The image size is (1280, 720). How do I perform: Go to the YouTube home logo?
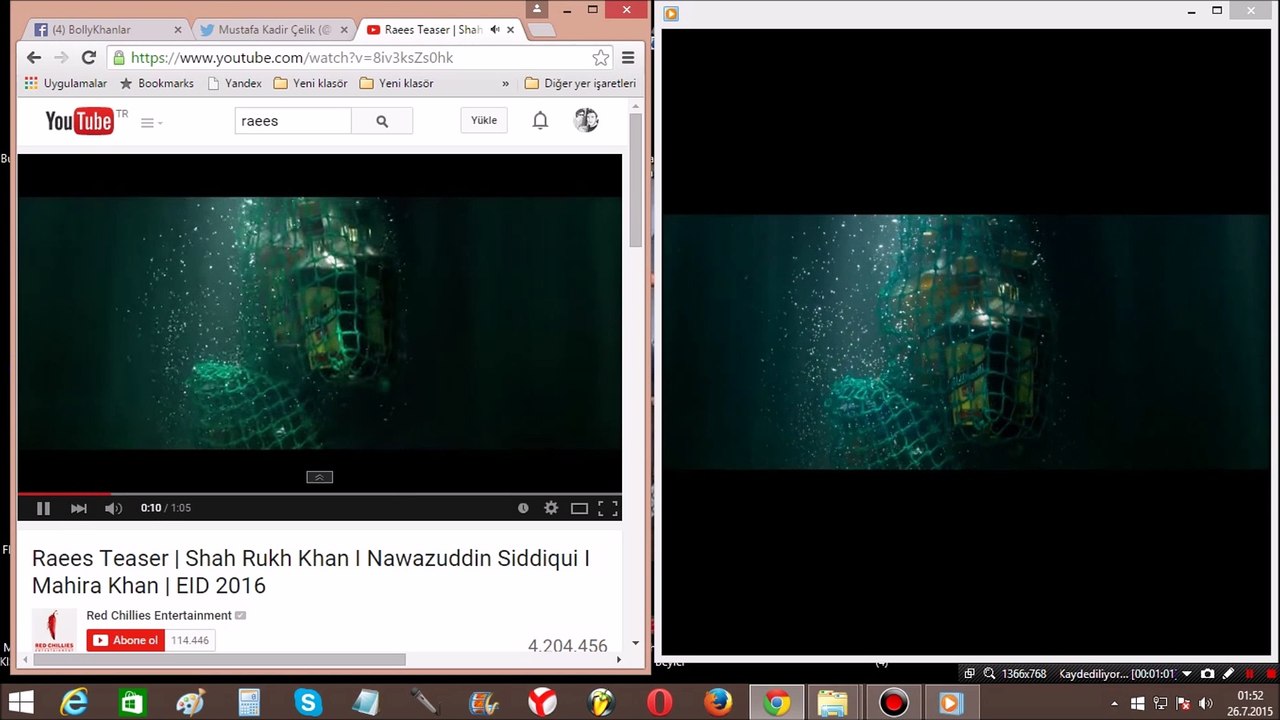coord(80,121)
